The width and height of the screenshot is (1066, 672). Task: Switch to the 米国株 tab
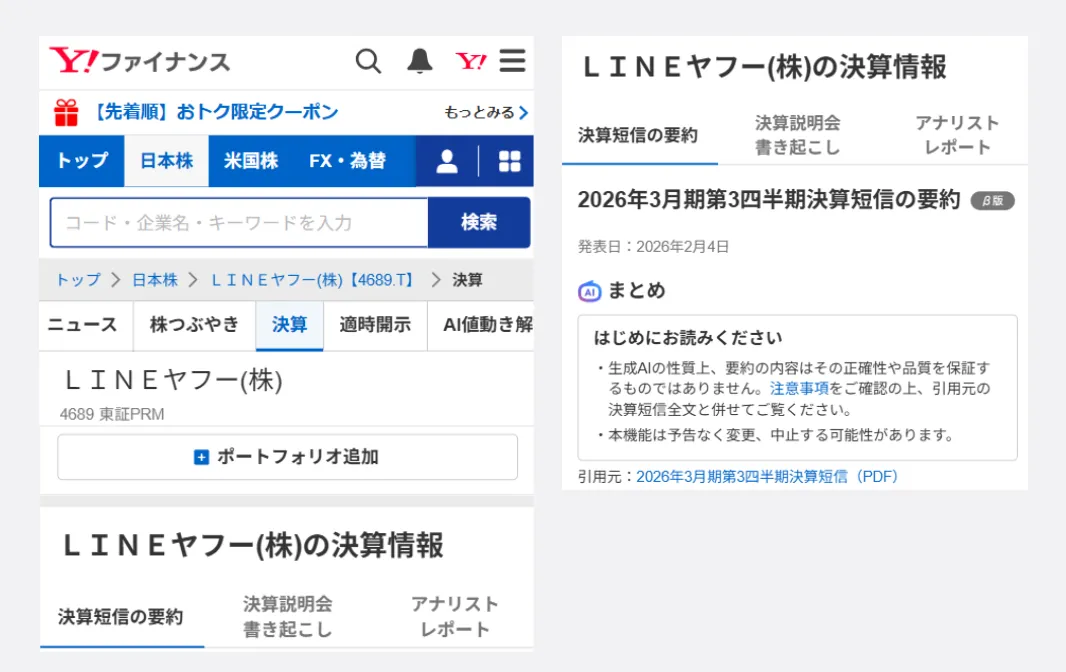pyautogui.click(x=250, y=161)
